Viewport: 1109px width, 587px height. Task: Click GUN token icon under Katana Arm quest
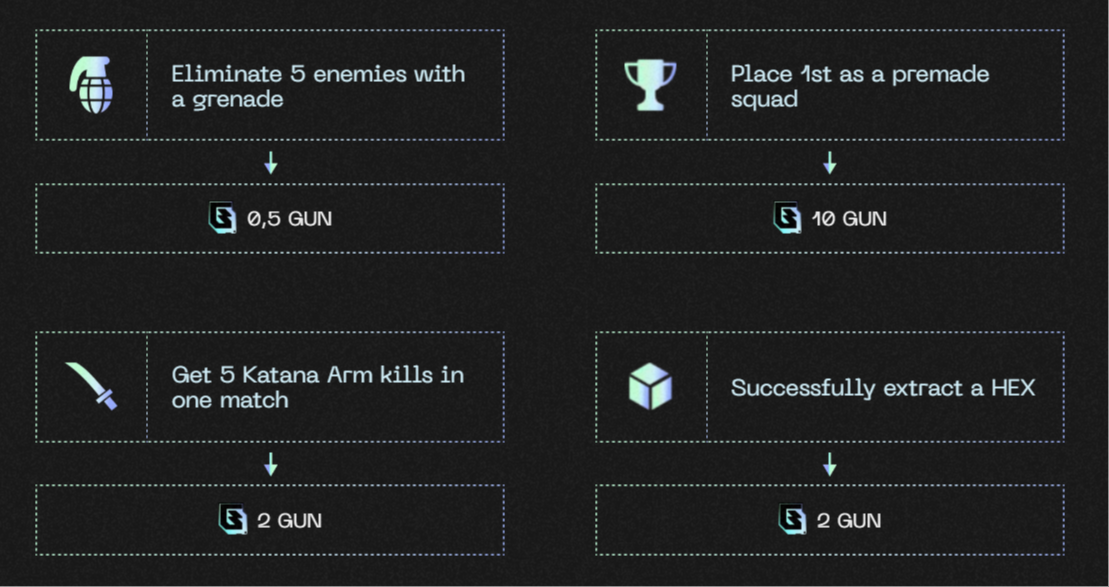pyautogui.click(x=233, y=520)
